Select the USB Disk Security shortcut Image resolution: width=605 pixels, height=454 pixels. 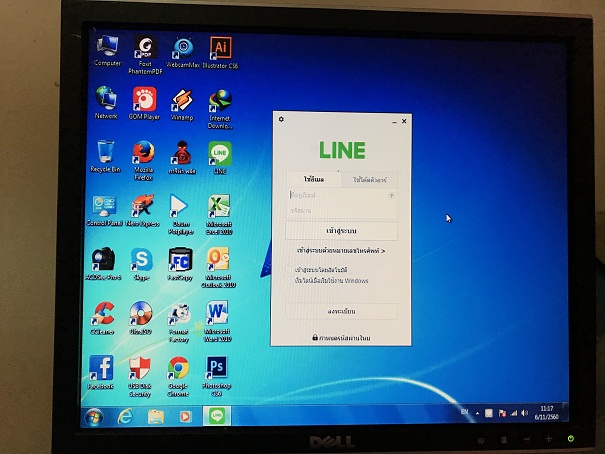pyautogui.click(x=140, y=376)
